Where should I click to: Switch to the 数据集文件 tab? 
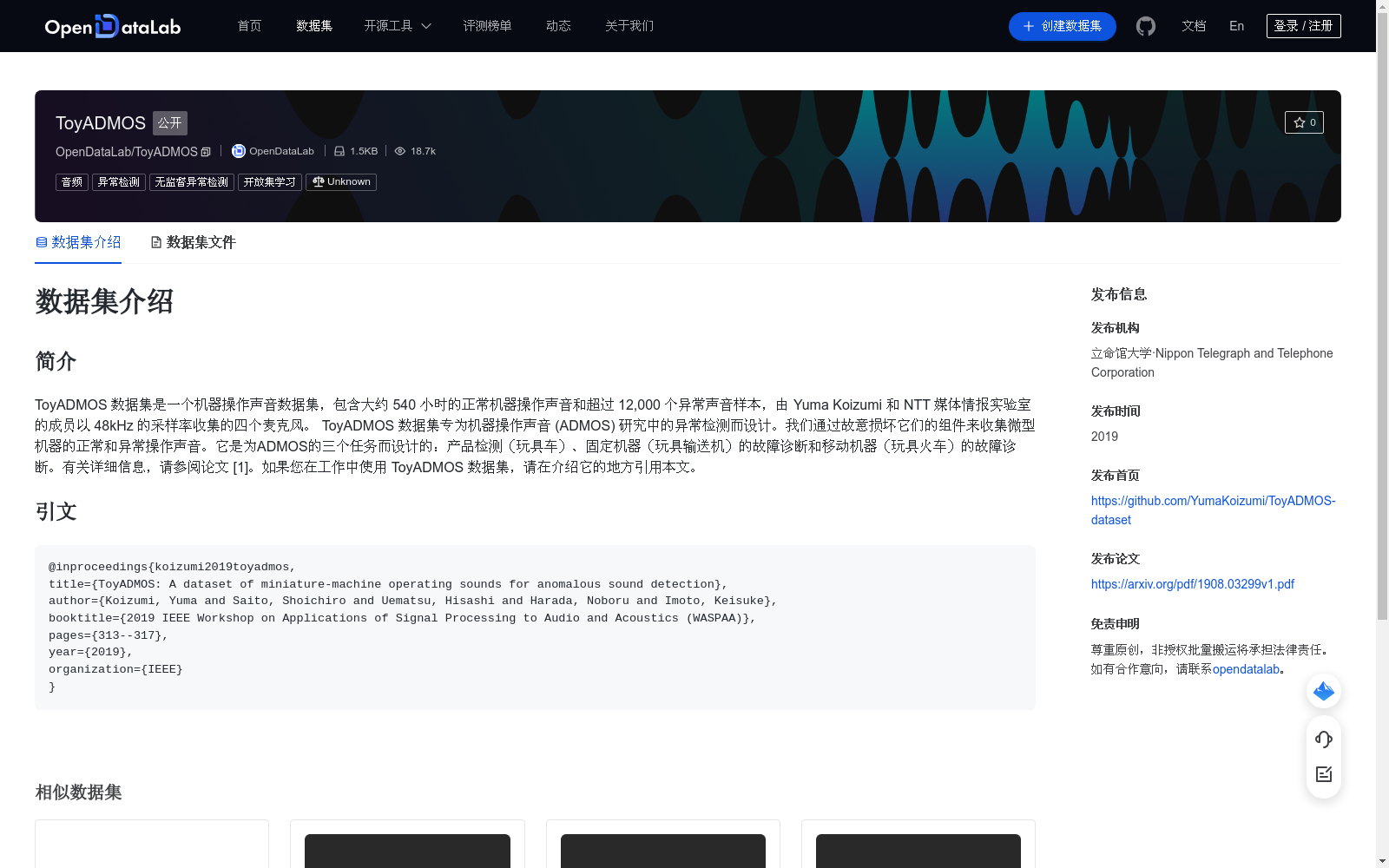pyautogui.click(x=193, y=242)
